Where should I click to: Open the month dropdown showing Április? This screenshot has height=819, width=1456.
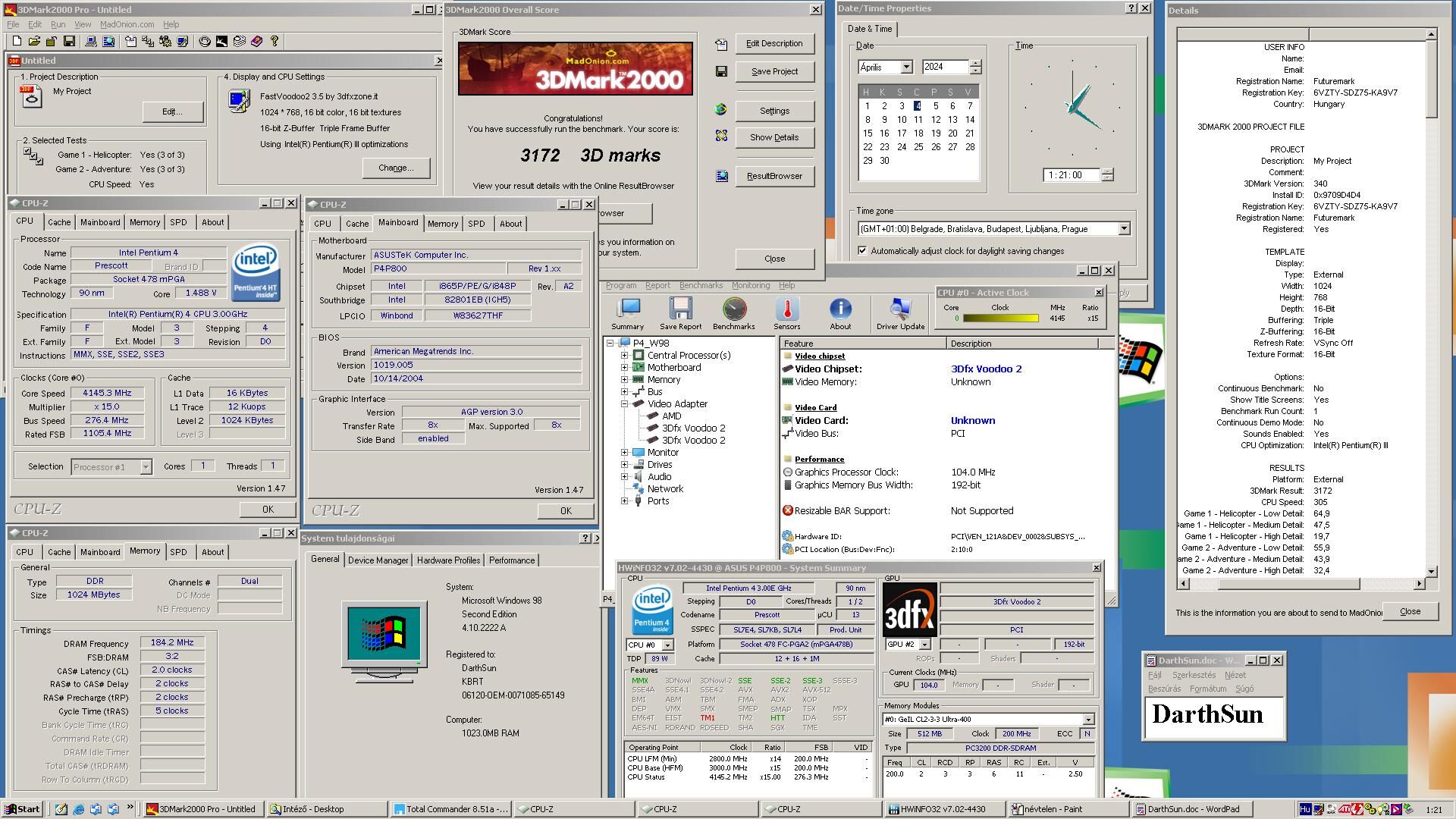tap(906, 67)
